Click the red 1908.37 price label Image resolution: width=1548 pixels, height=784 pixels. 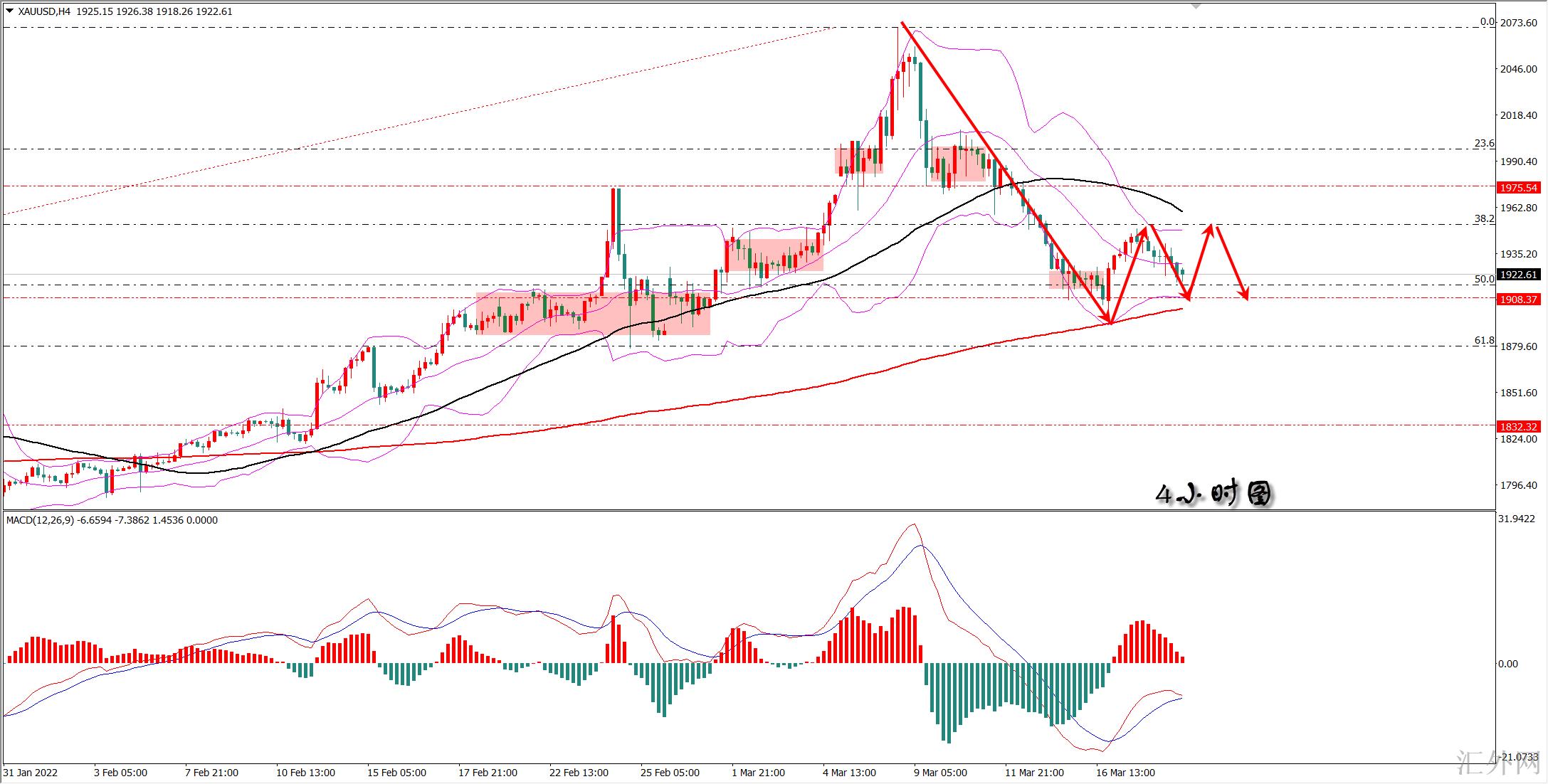(x=1518, y=300)
